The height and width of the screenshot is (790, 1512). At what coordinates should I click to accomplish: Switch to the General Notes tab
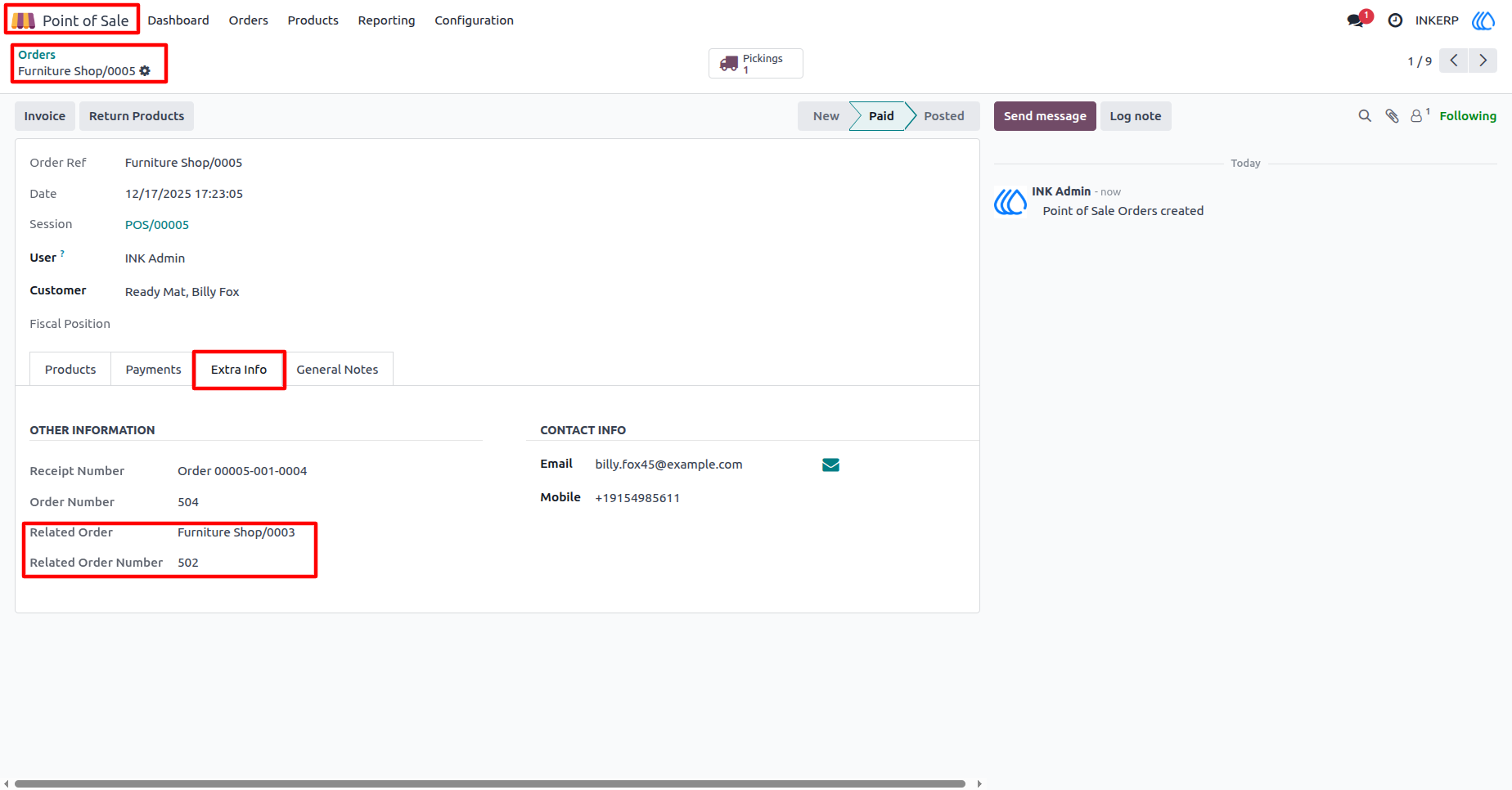pyautogui.click(x=337, y=370)
